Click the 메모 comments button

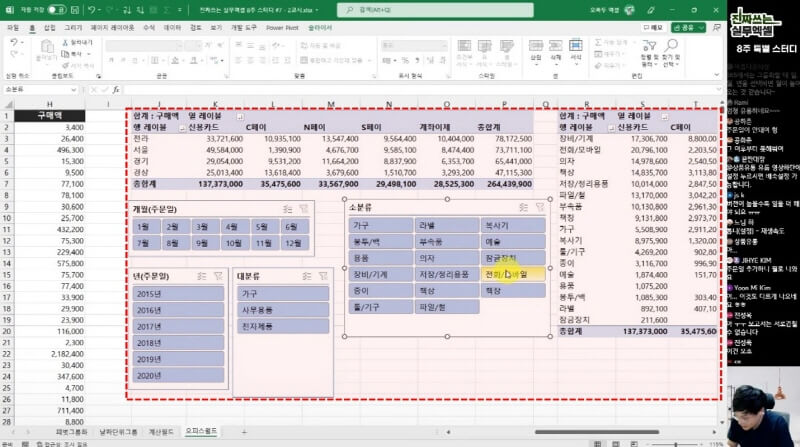(x=653, y=28)
